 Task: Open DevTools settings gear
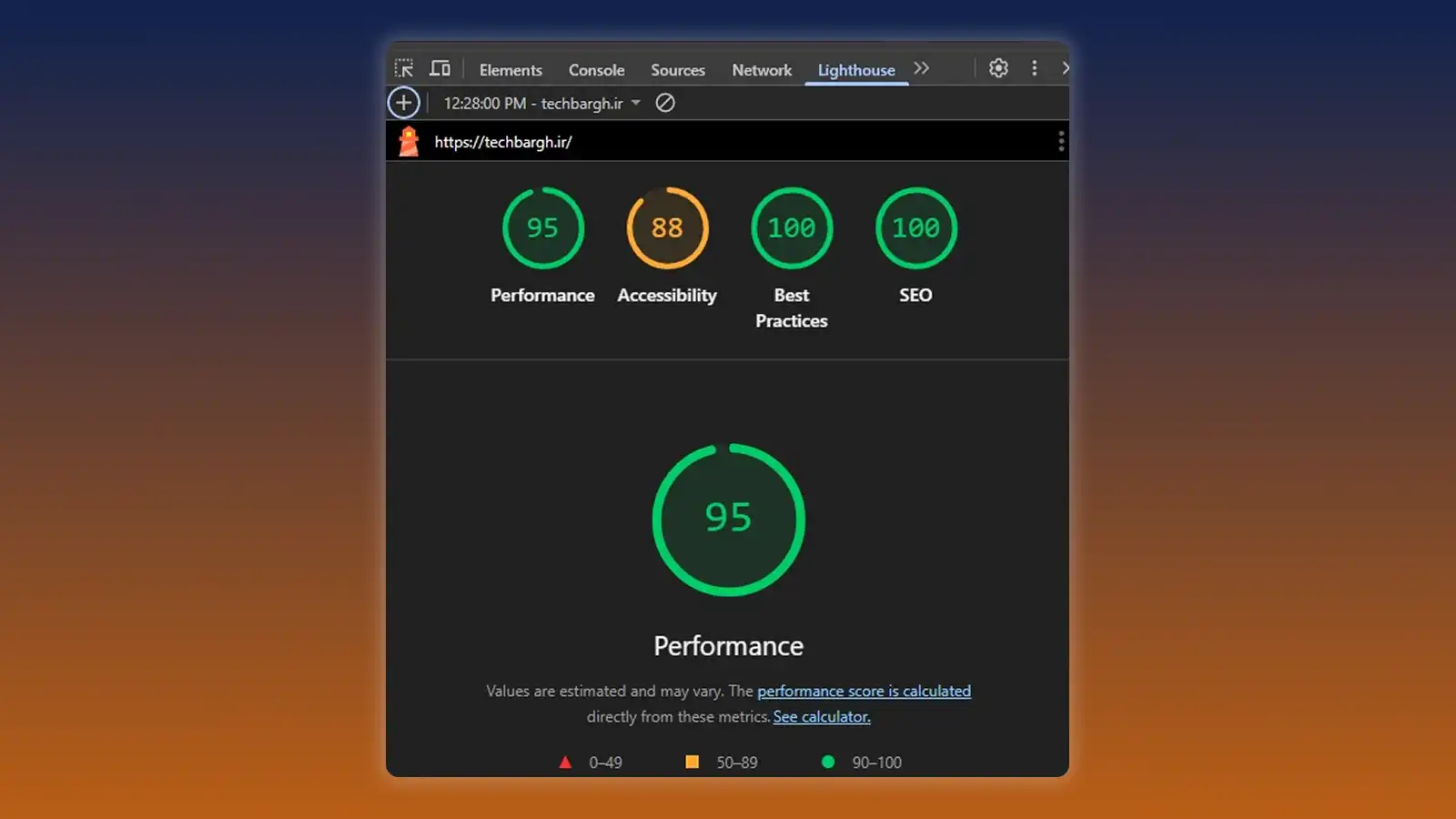click(998, 68)
